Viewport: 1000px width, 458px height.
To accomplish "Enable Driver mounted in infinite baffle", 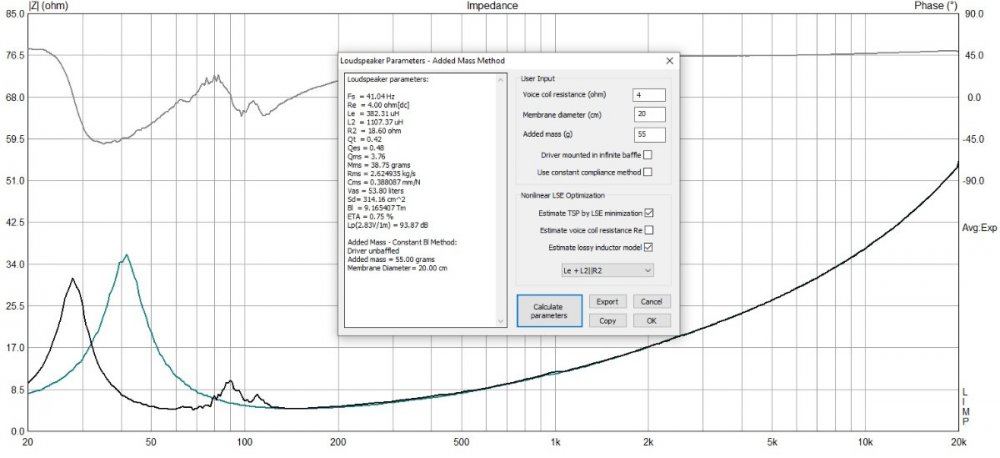I will (648, 154).
